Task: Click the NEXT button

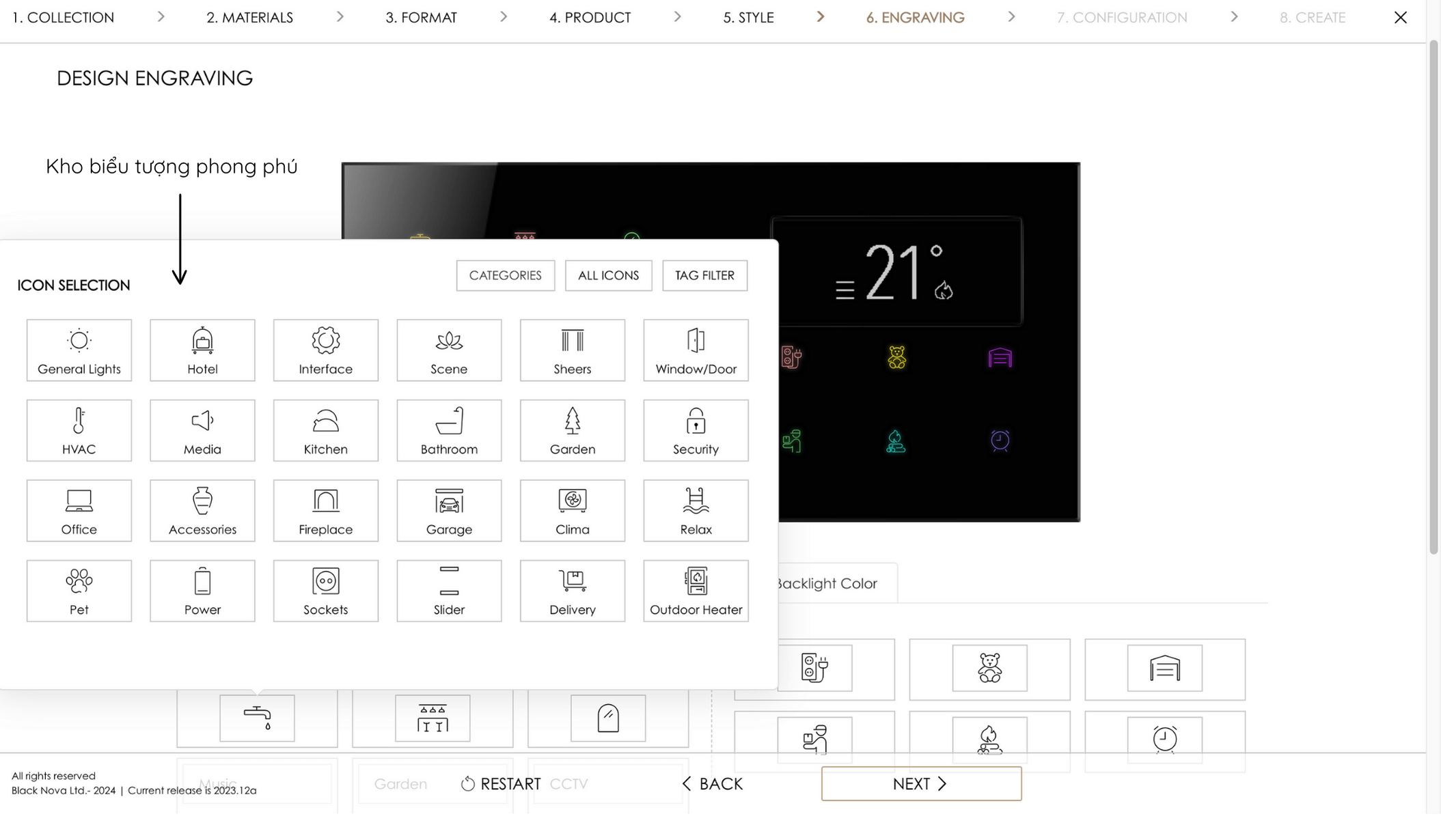Action: [921, 784]
